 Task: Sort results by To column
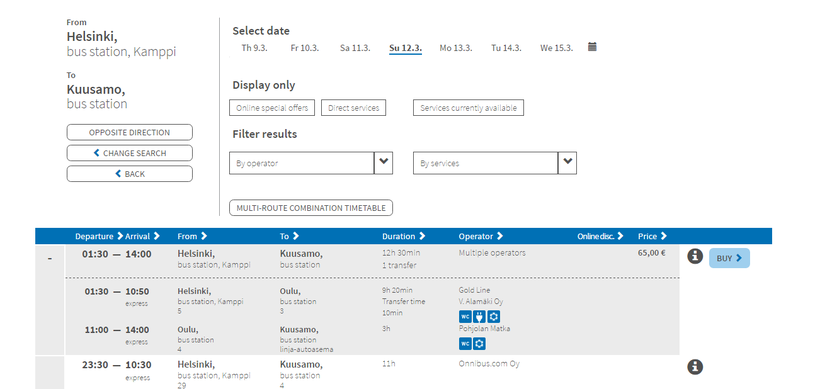coord(290,236)
